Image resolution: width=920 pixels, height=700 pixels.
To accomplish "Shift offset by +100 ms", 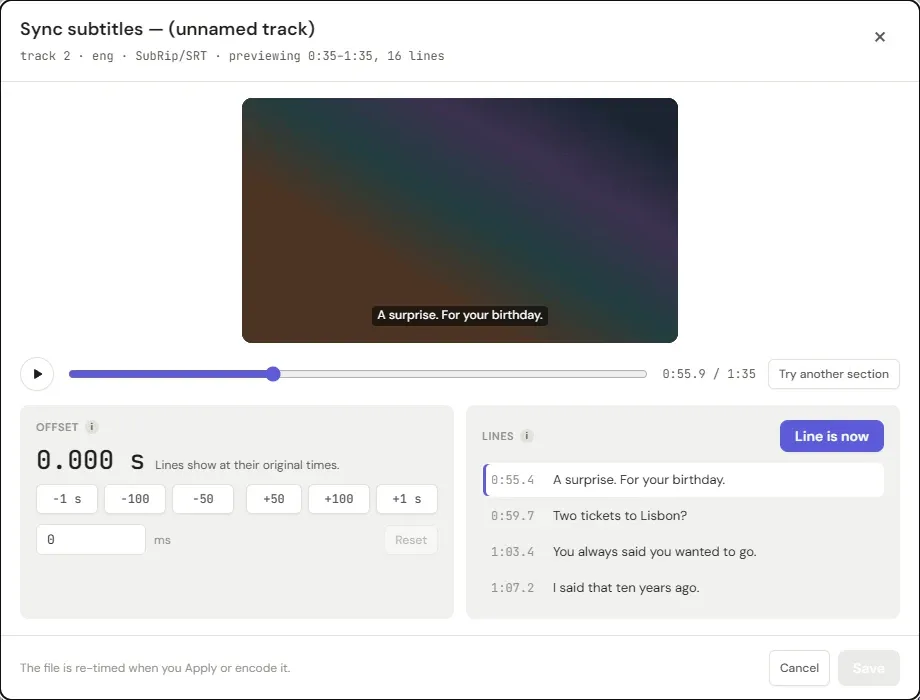I will [x=339, y=499].
